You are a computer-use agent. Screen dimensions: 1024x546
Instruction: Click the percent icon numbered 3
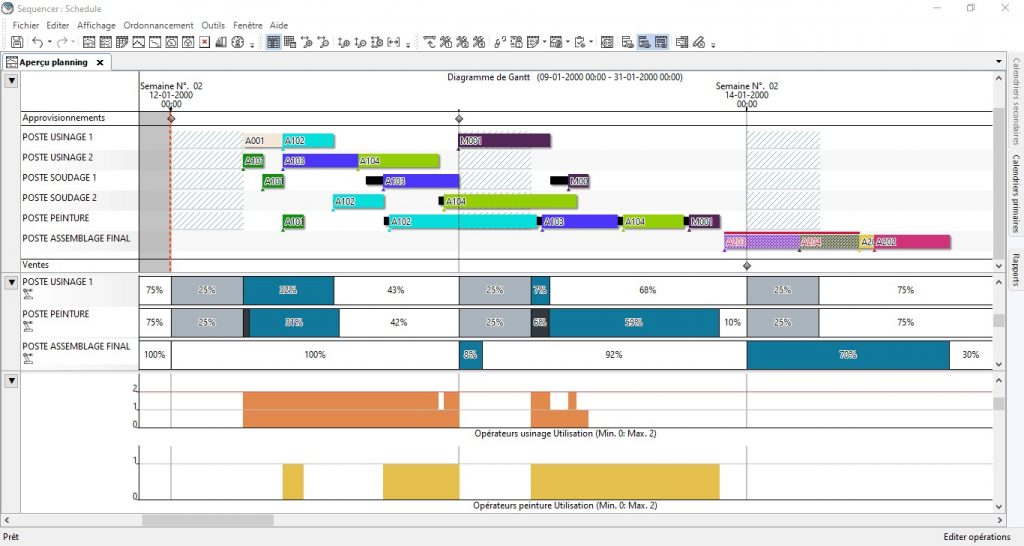pyautogui.click(x=479, y=42)
